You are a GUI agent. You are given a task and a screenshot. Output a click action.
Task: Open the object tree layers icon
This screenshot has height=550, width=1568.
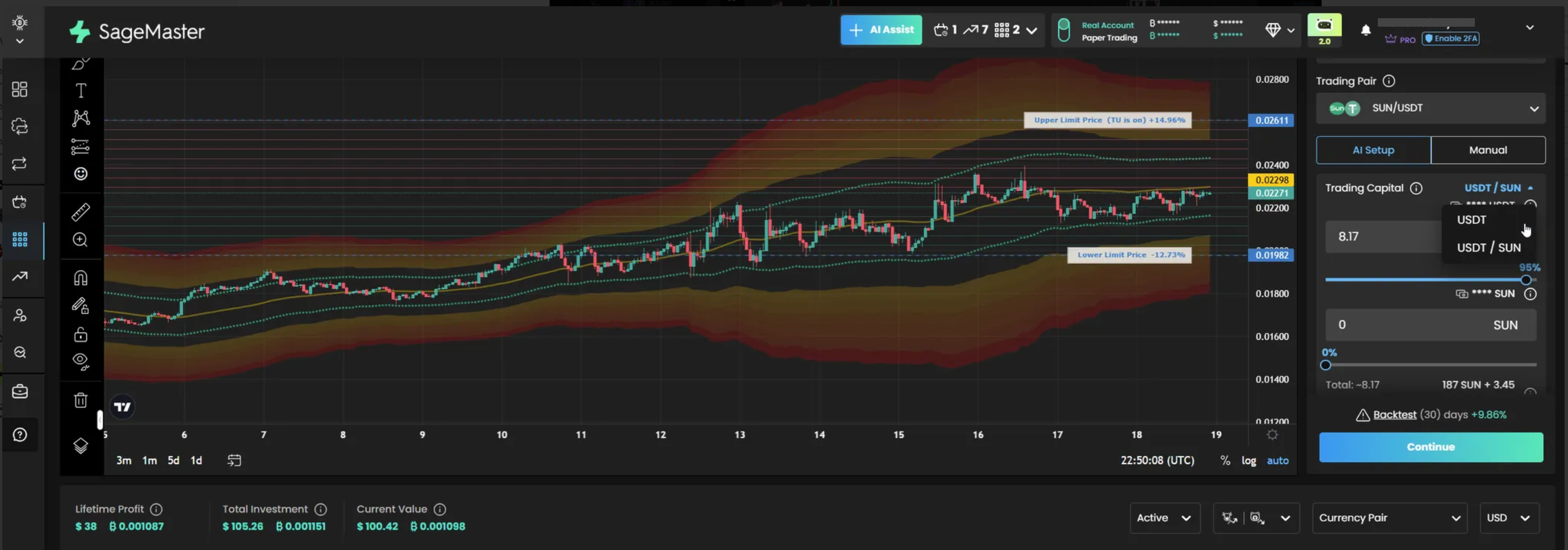click(x=81, y=447)
